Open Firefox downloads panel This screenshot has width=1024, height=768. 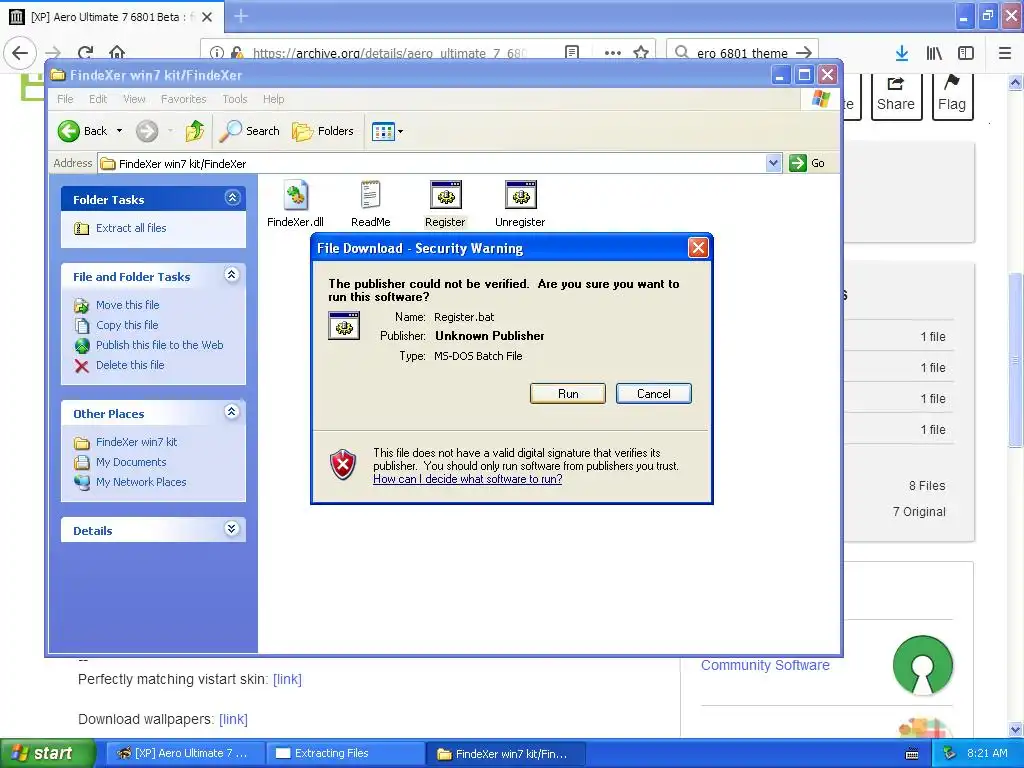(x=902, y=53)
